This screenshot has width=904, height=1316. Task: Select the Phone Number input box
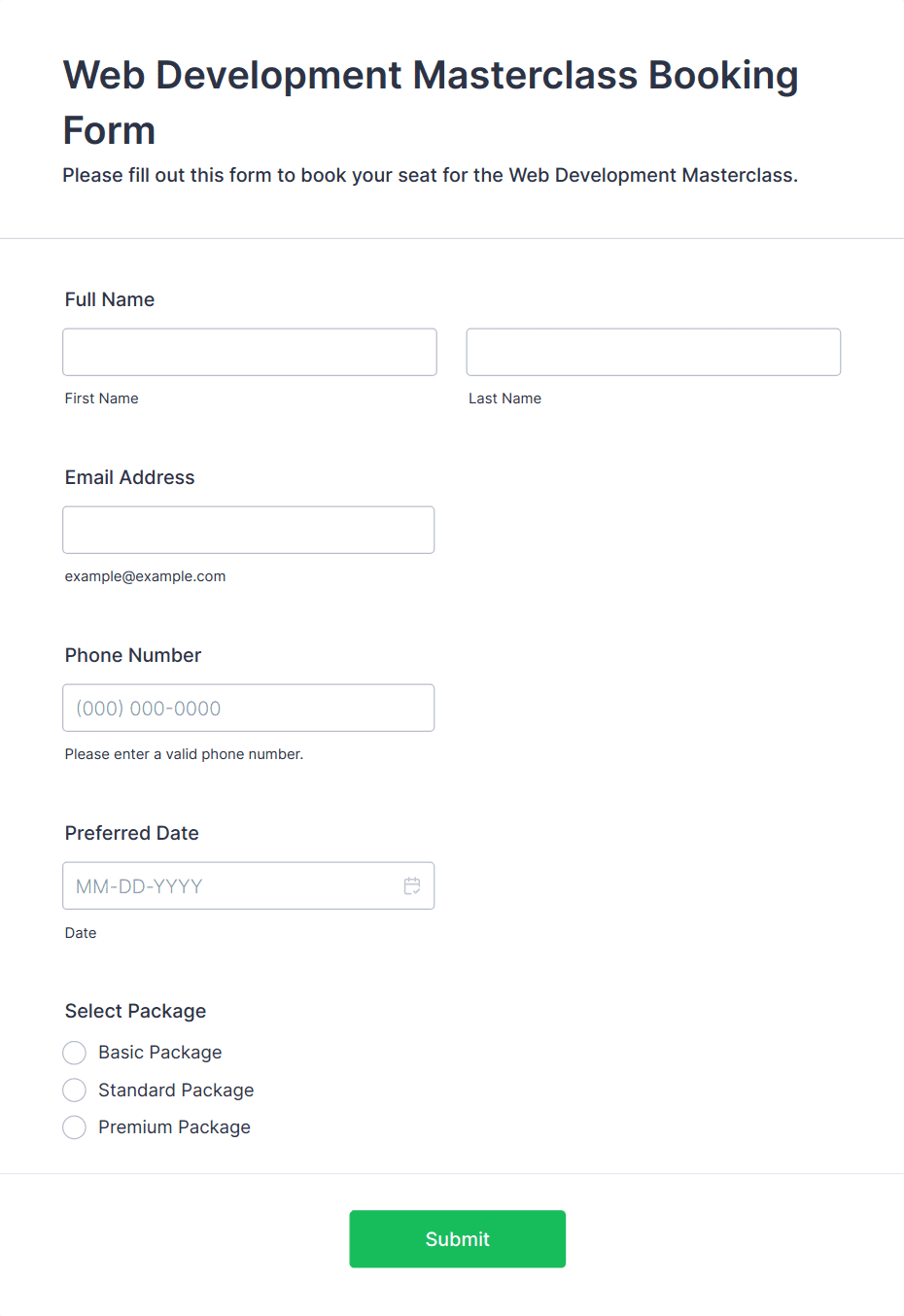pyautogui.click(x=249, y=708)
